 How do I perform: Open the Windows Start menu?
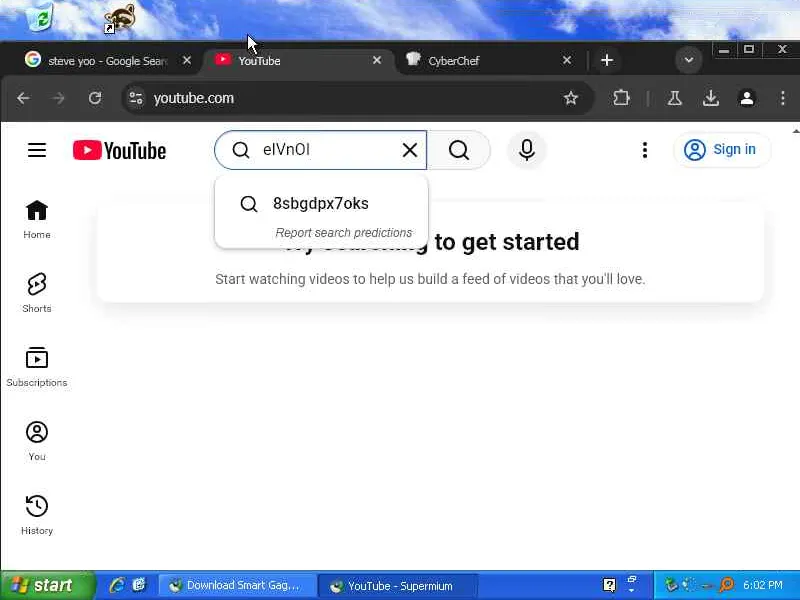(x=47, y=585)
